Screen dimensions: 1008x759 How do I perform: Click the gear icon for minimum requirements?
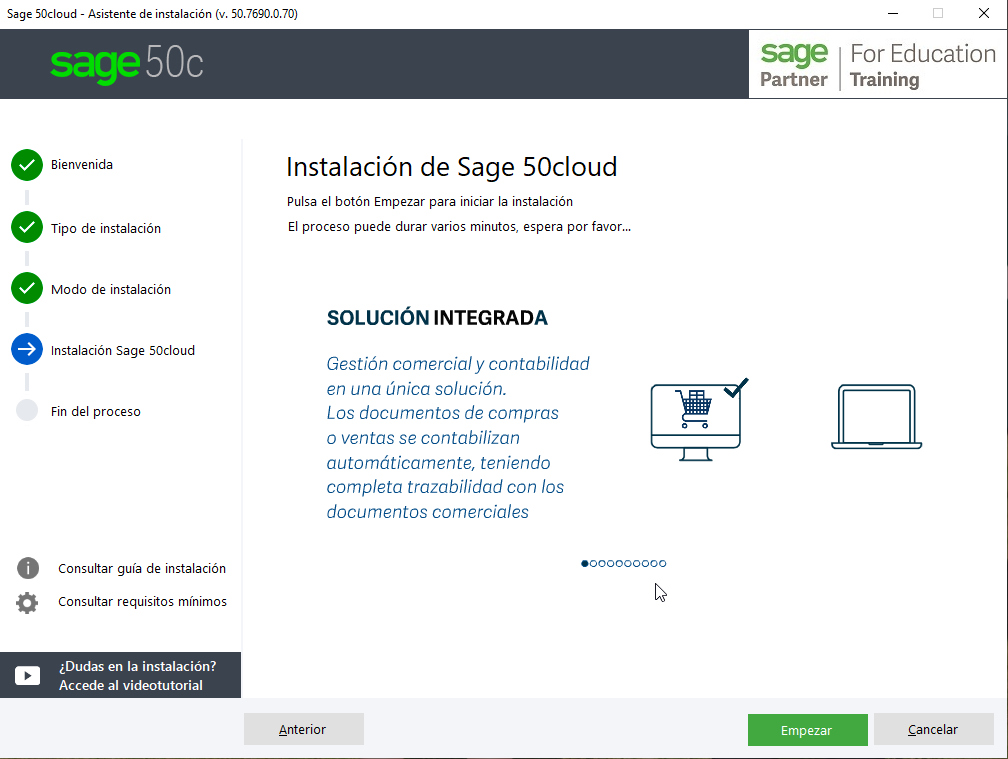(27, 602)
